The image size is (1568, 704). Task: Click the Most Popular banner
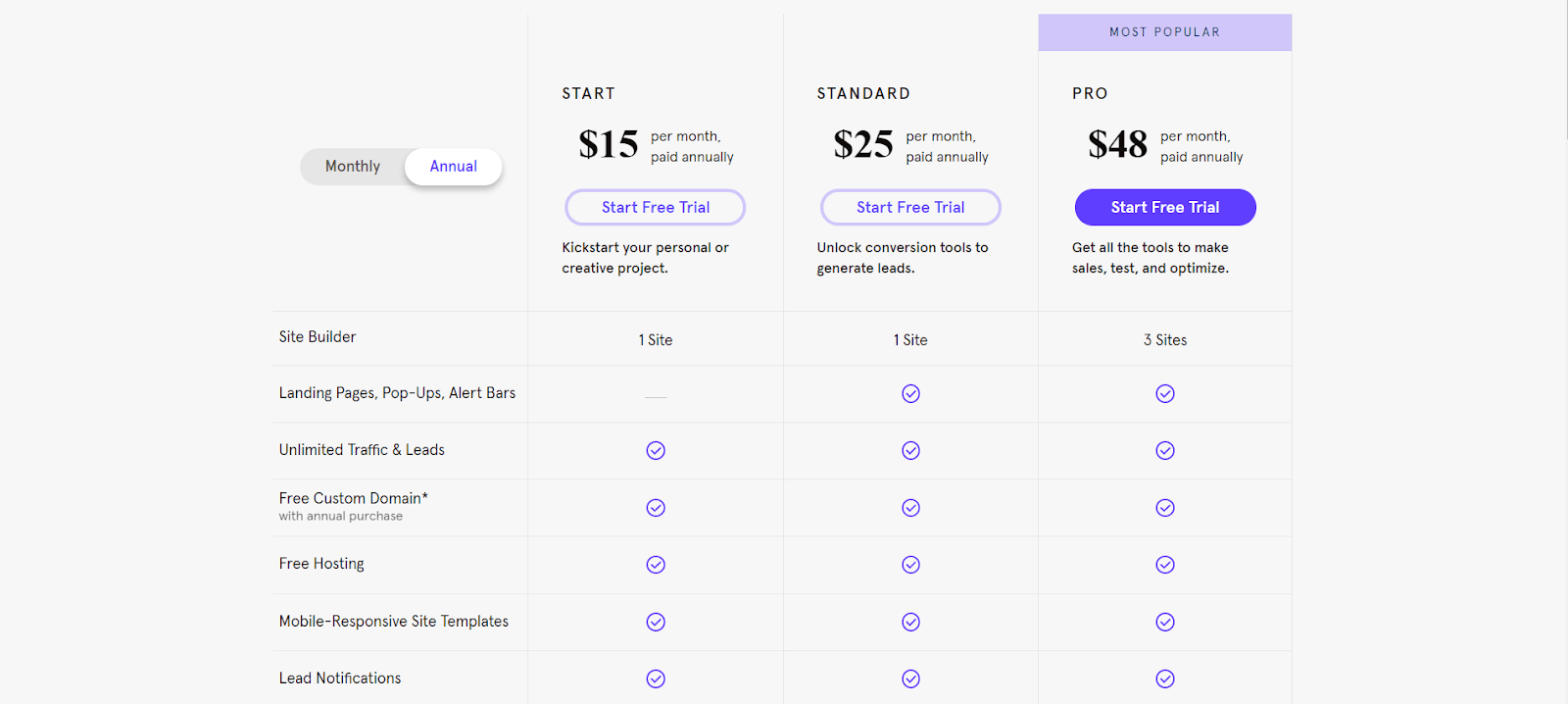click(1165, 32)
